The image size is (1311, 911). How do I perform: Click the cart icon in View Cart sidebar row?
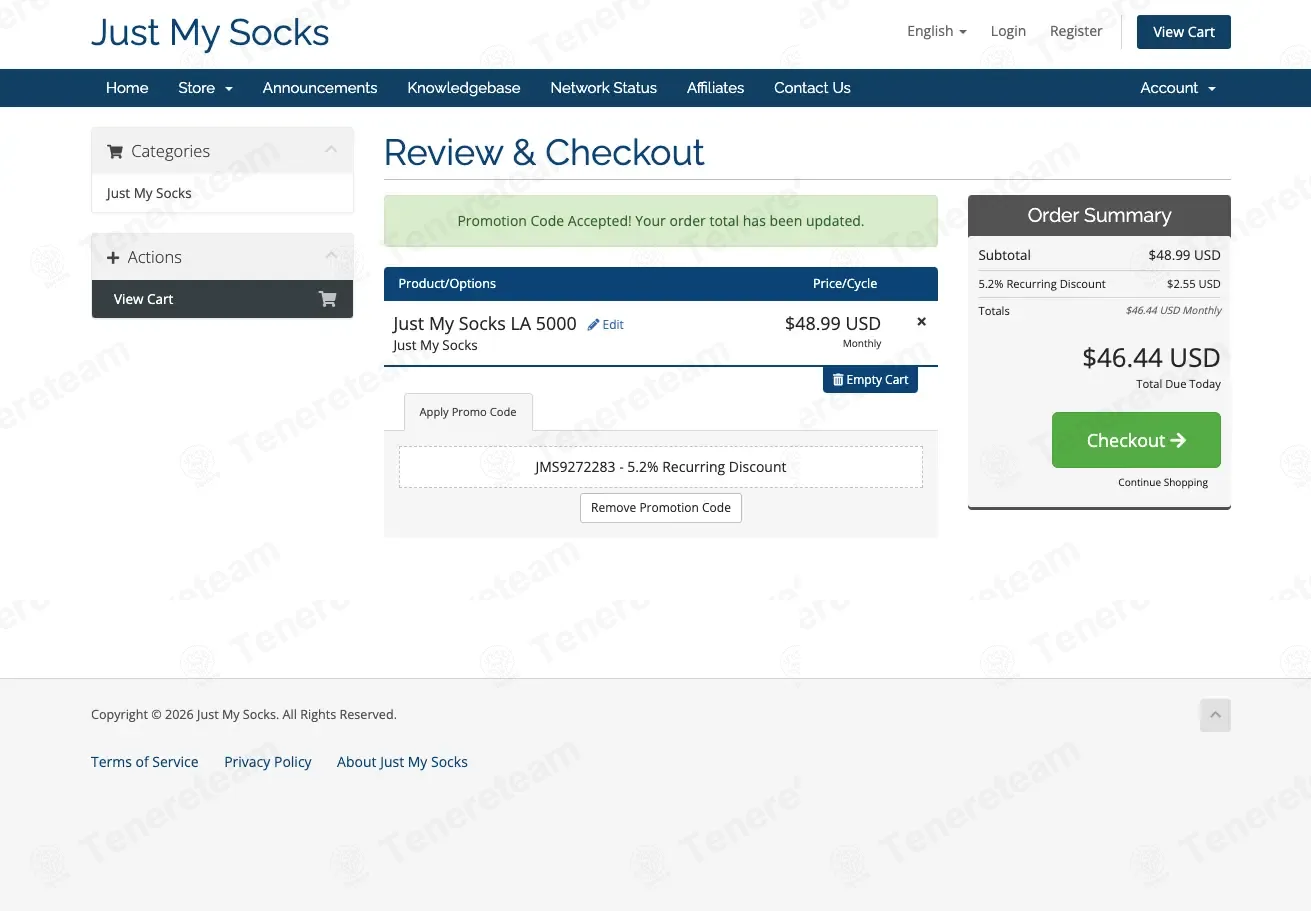327,299
